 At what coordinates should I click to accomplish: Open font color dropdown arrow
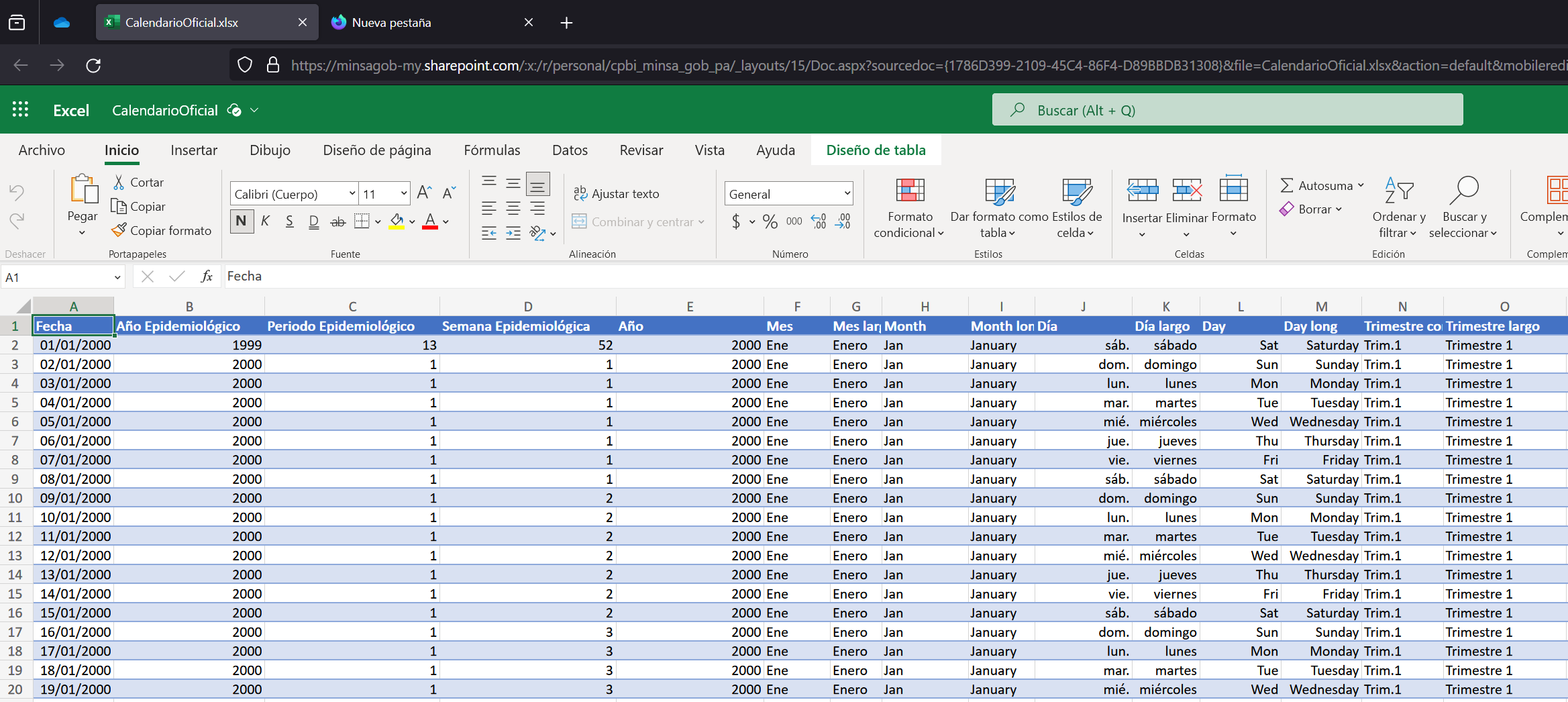pos(446,221)
